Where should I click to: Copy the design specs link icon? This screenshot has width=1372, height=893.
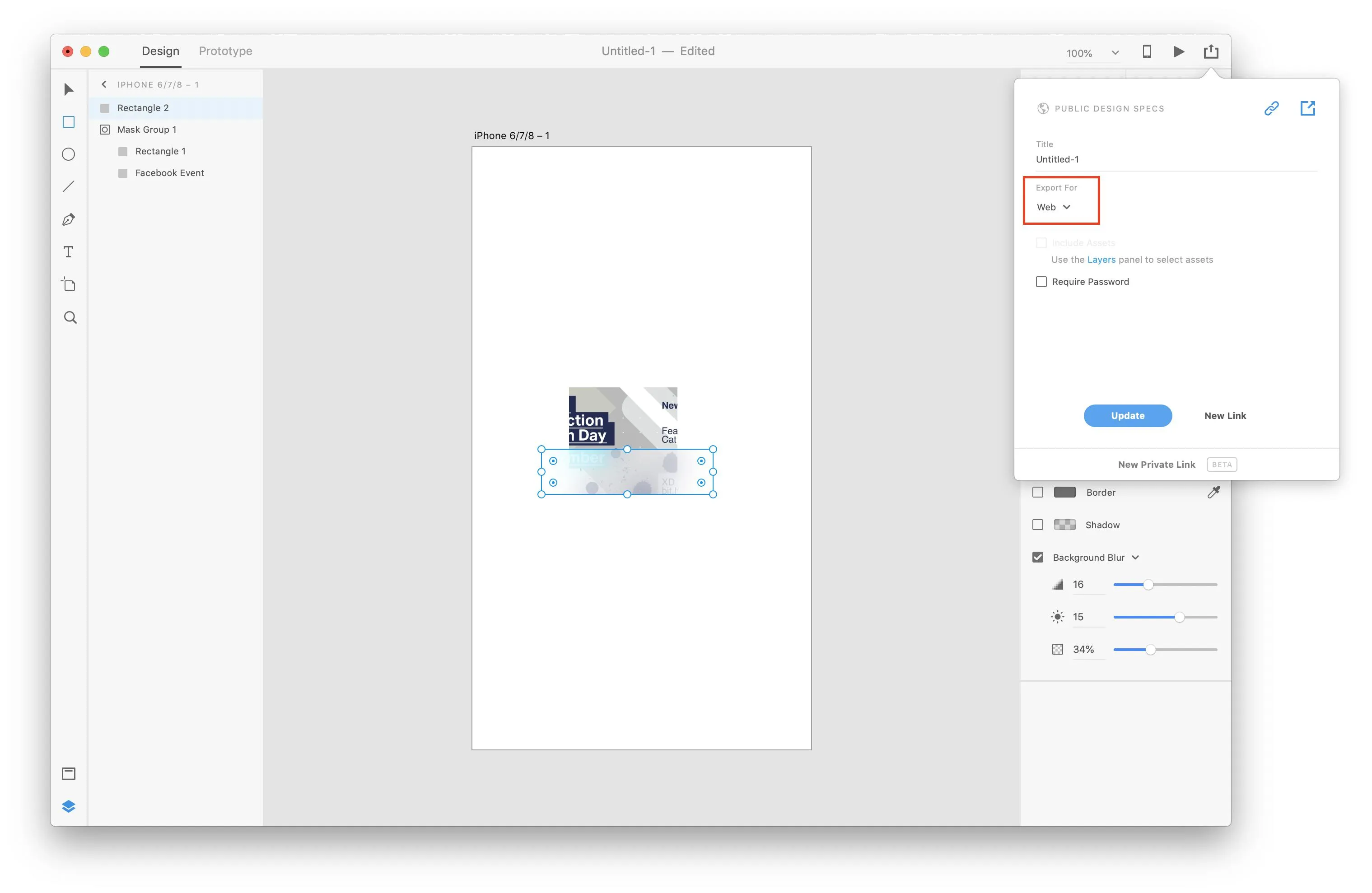coord(1271,108)
